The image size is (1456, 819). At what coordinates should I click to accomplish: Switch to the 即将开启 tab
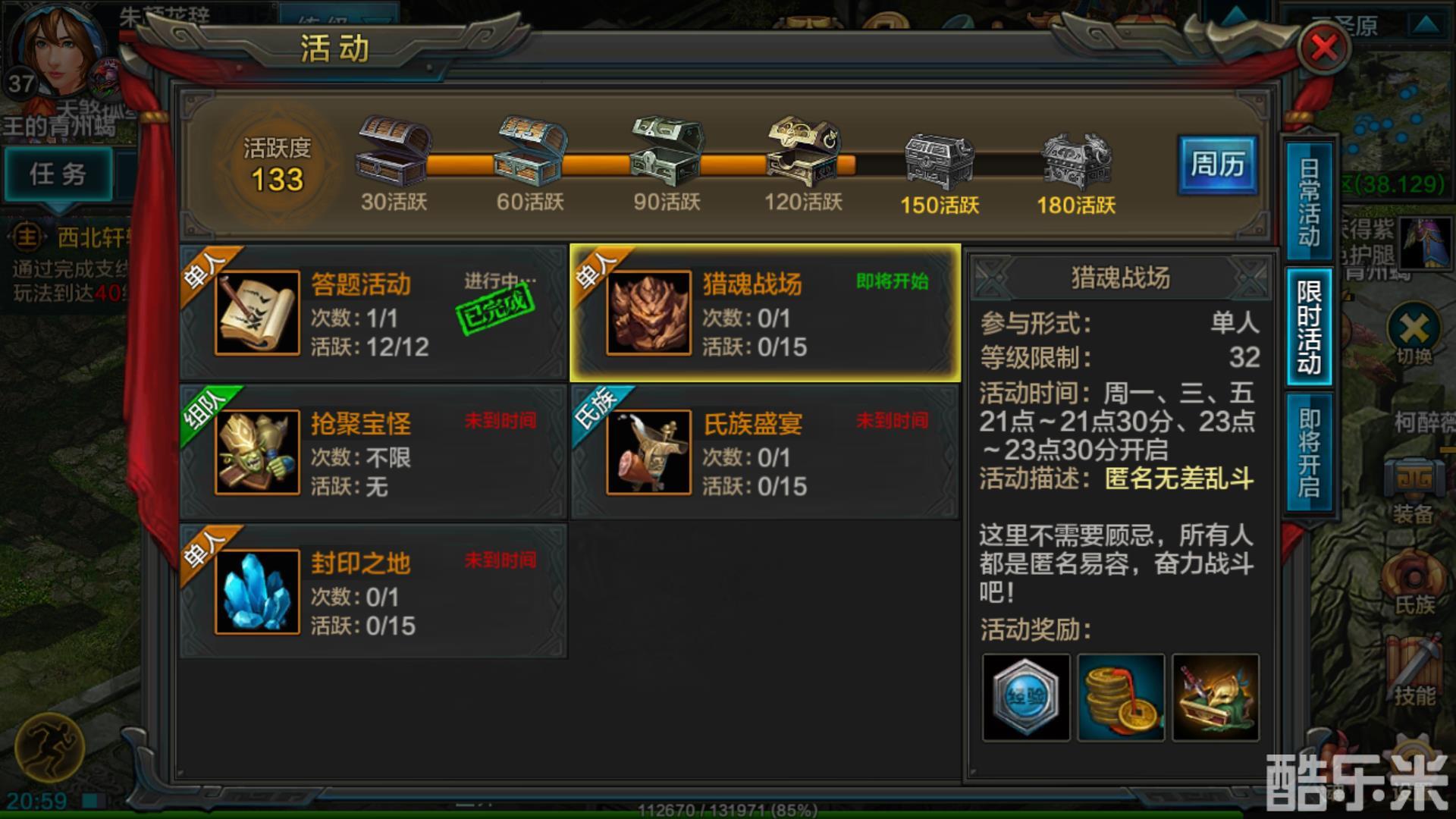(1310, 452)
